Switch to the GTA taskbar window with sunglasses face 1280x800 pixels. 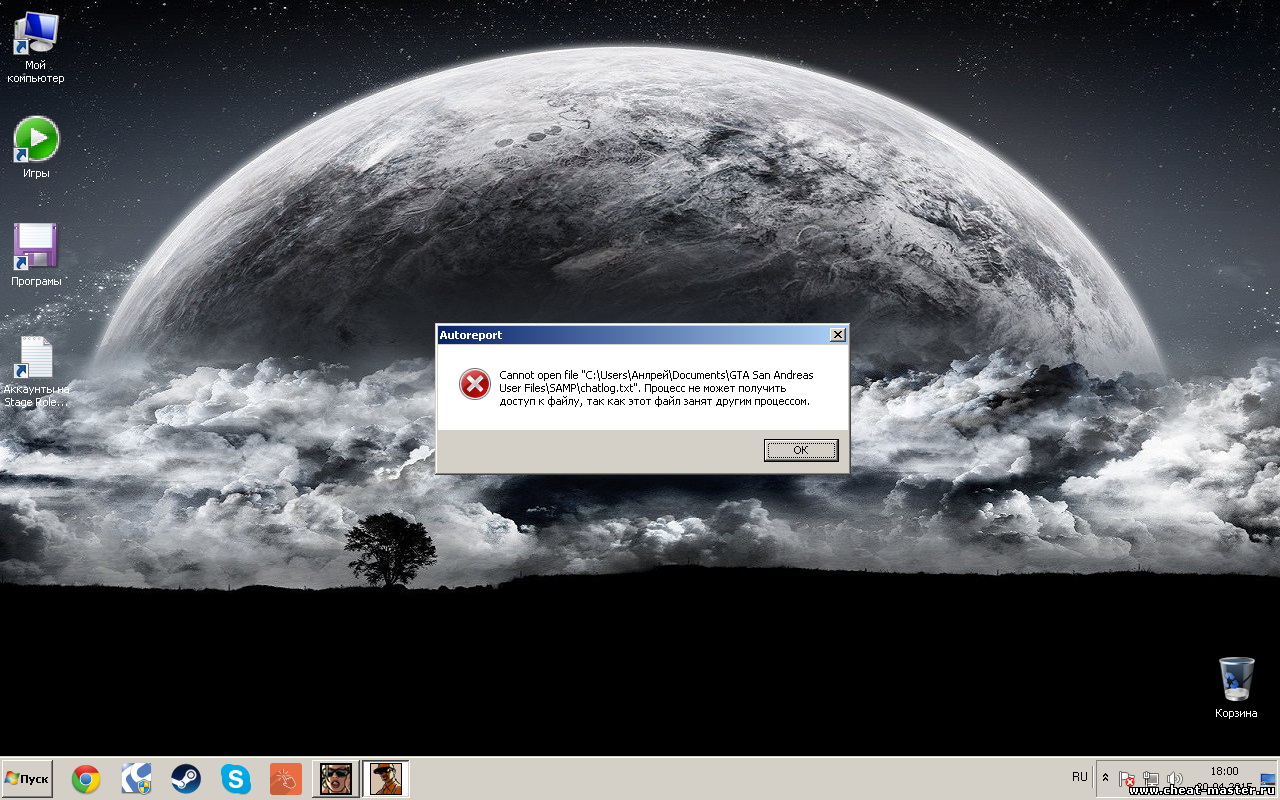point(336,779)
